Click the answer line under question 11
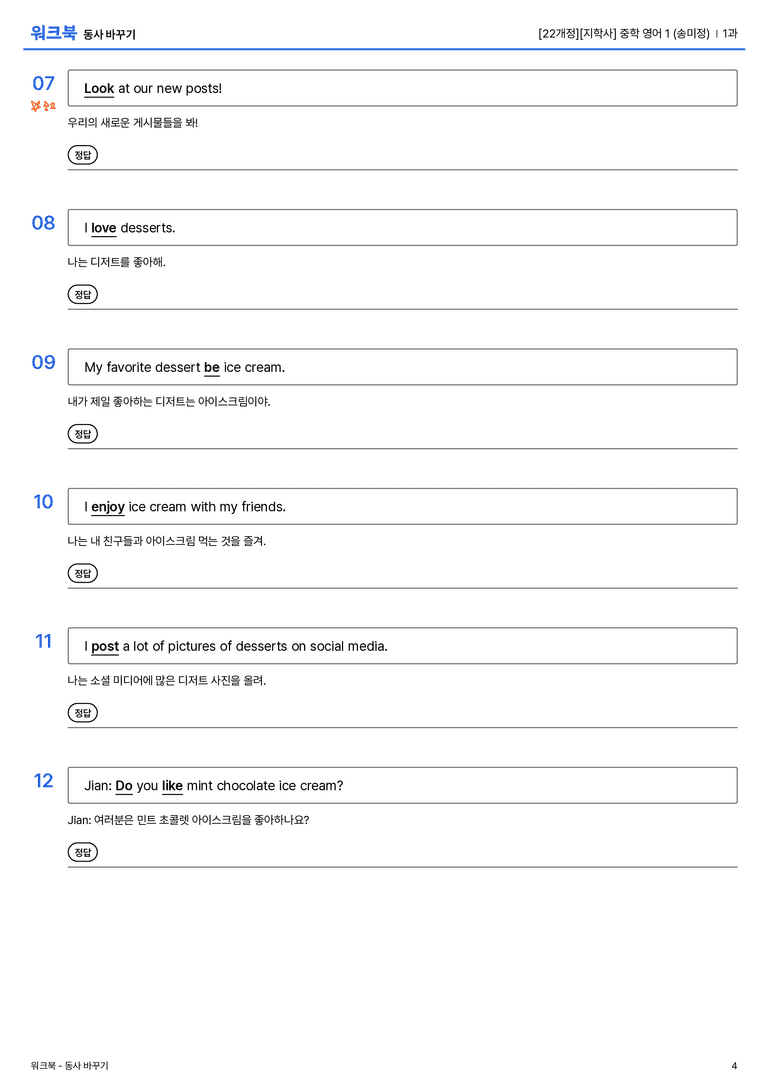This screenshot has height=1087, width=768. (403, 727)
